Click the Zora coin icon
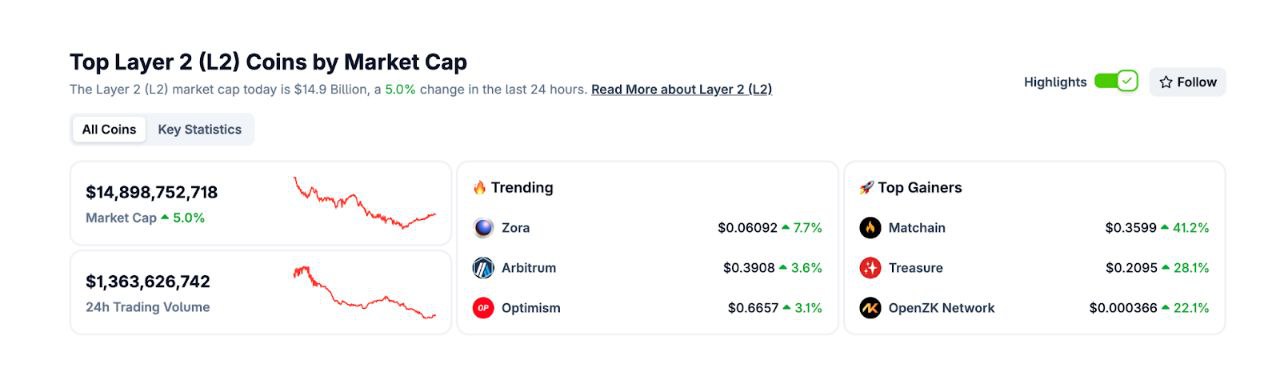 483,228
